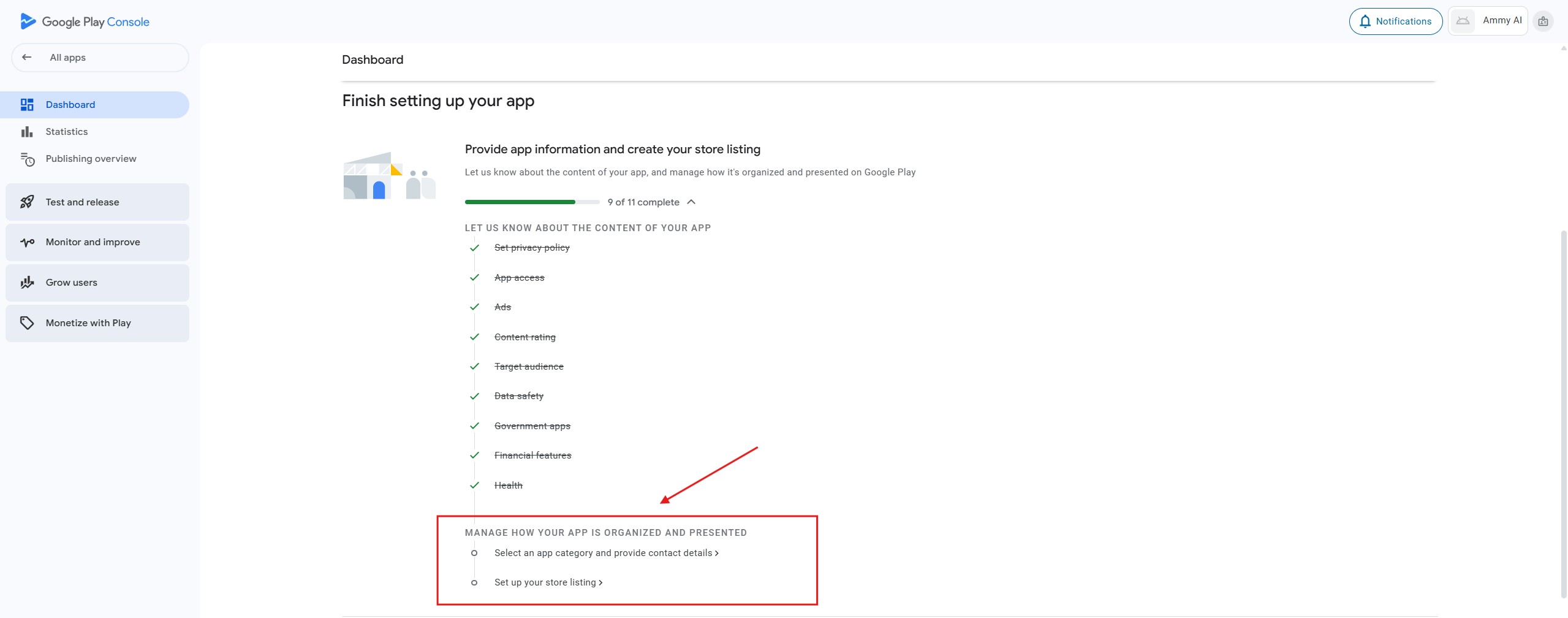The image size is (1568, 618).
Task: Click the green check next to Set privacy policy
Action: [x=474, y=248]
